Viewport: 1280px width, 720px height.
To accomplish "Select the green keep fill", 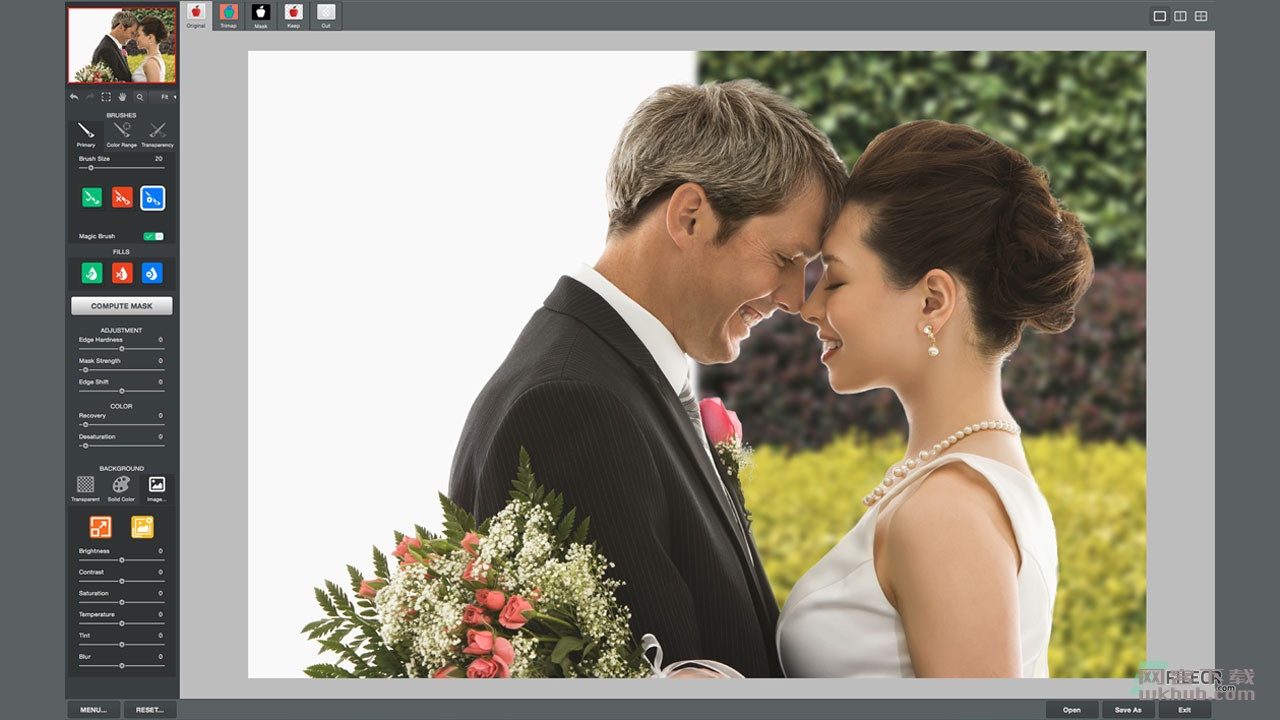I will pos(92,272).
